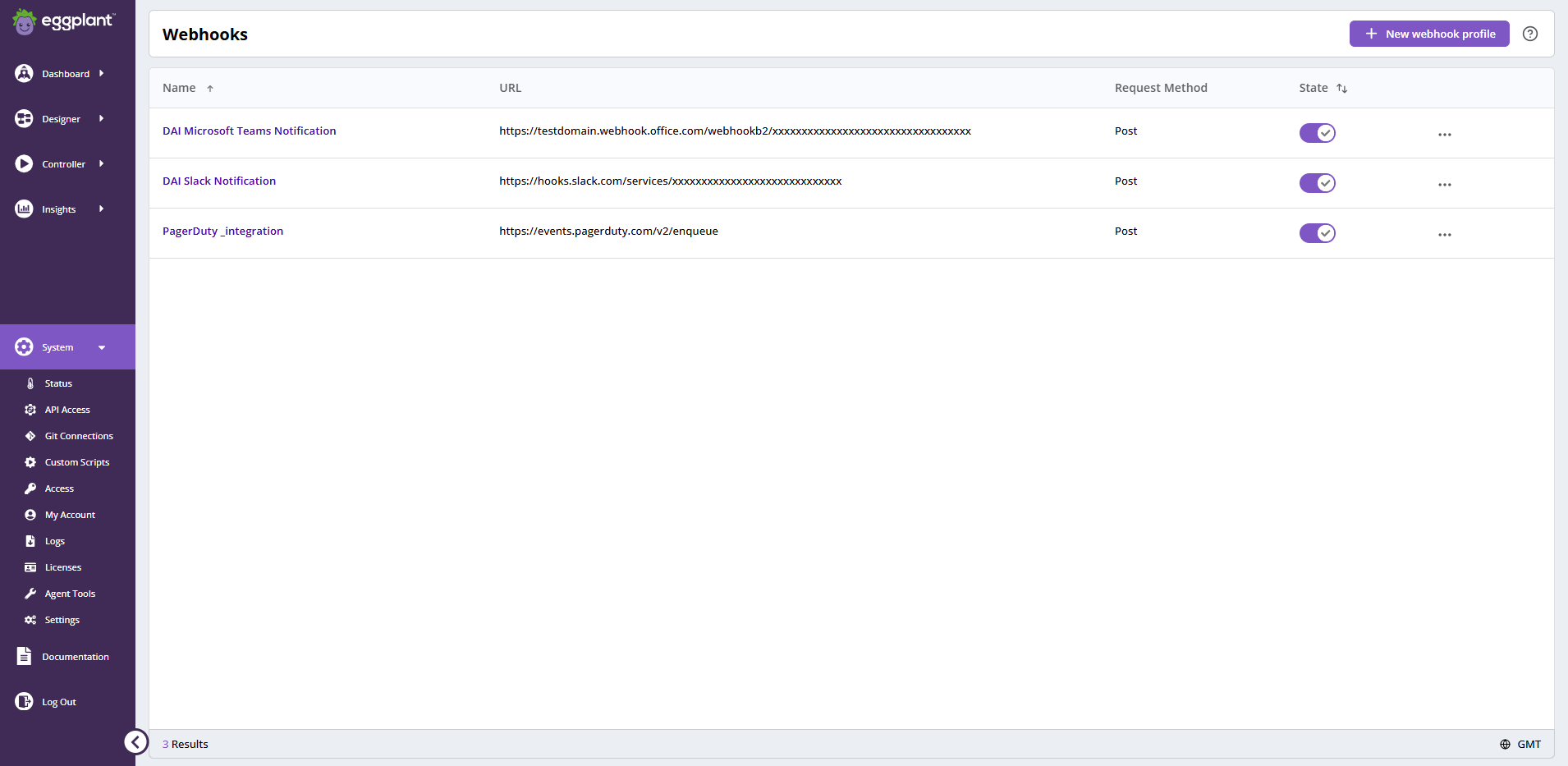Expand the Designer menu arrow

[x=101, y=118]
